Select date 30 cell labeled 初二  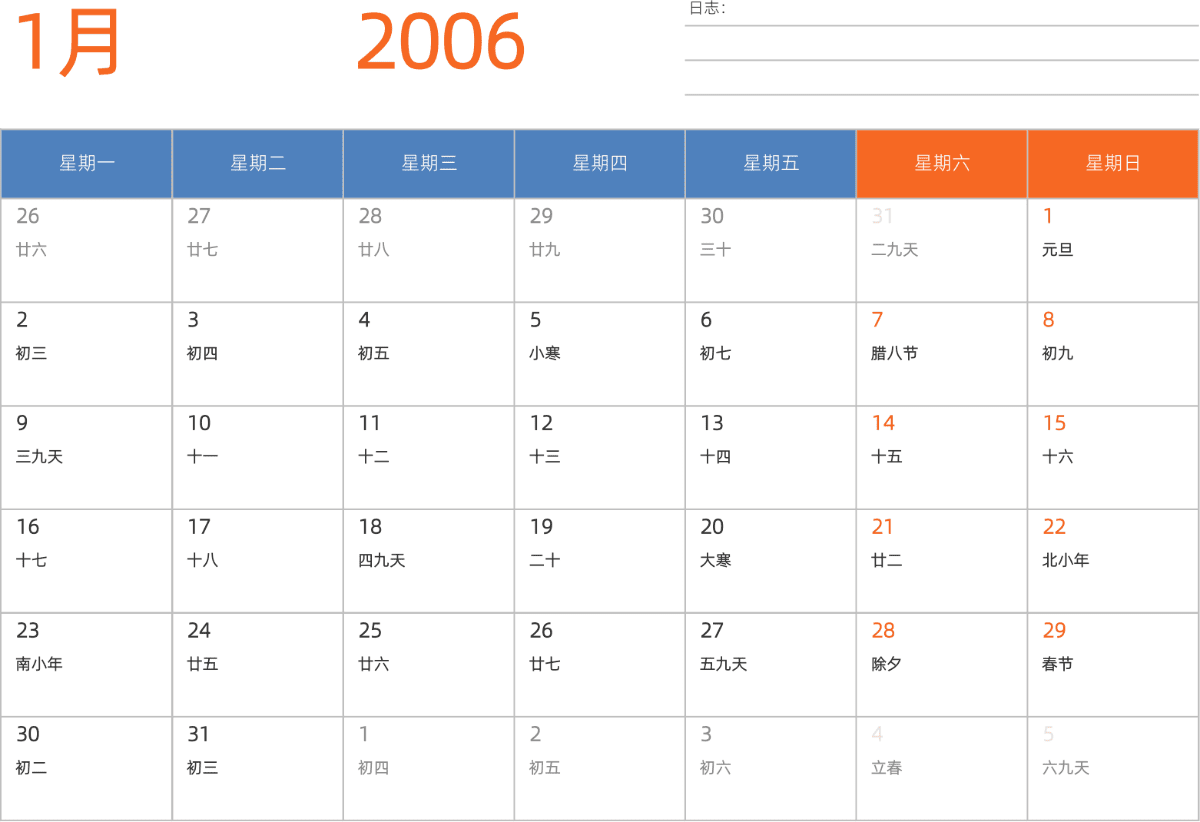coord(87,769)
